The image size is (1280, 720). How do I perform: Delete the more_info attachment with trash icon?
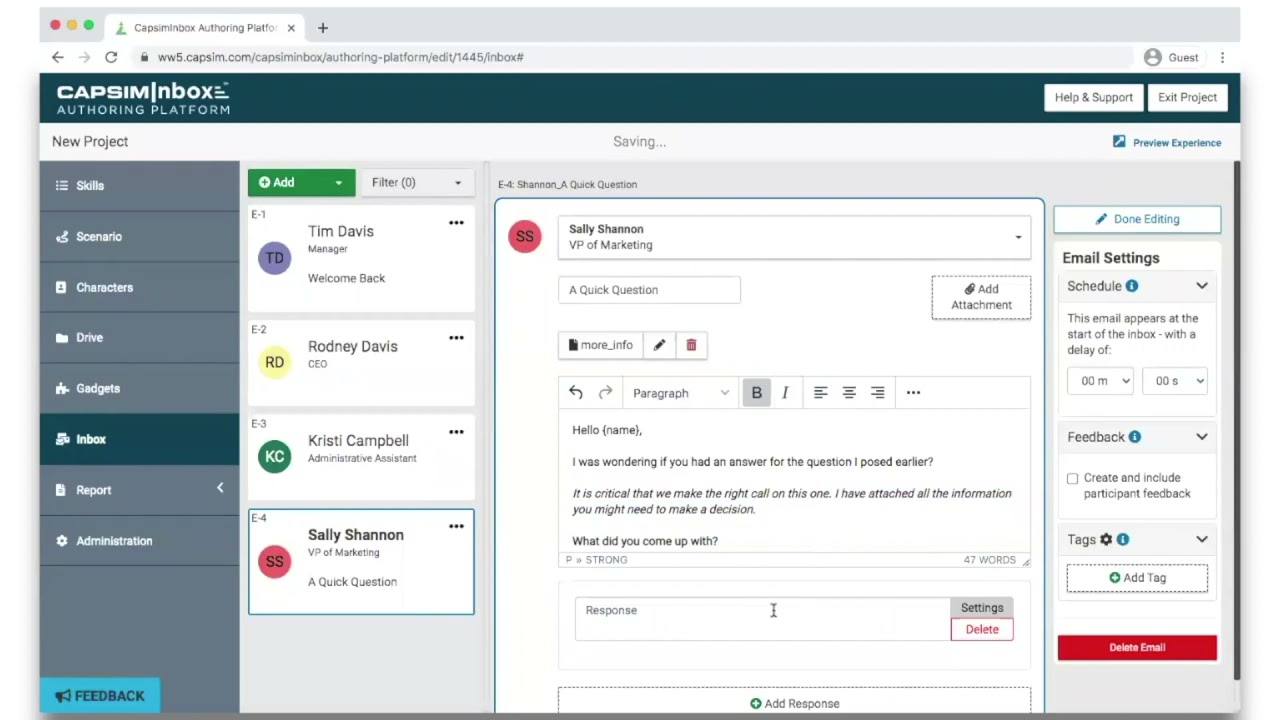pos(691,345)
